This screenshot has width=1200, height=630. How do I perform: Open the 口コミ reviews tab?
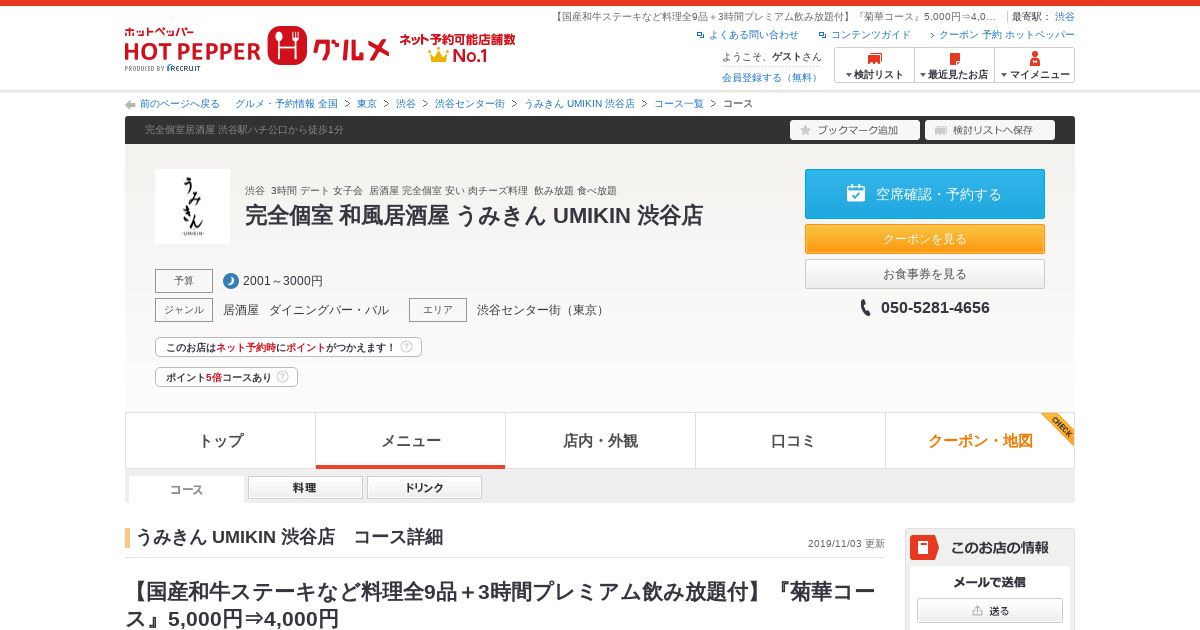[x=790, y=441]
